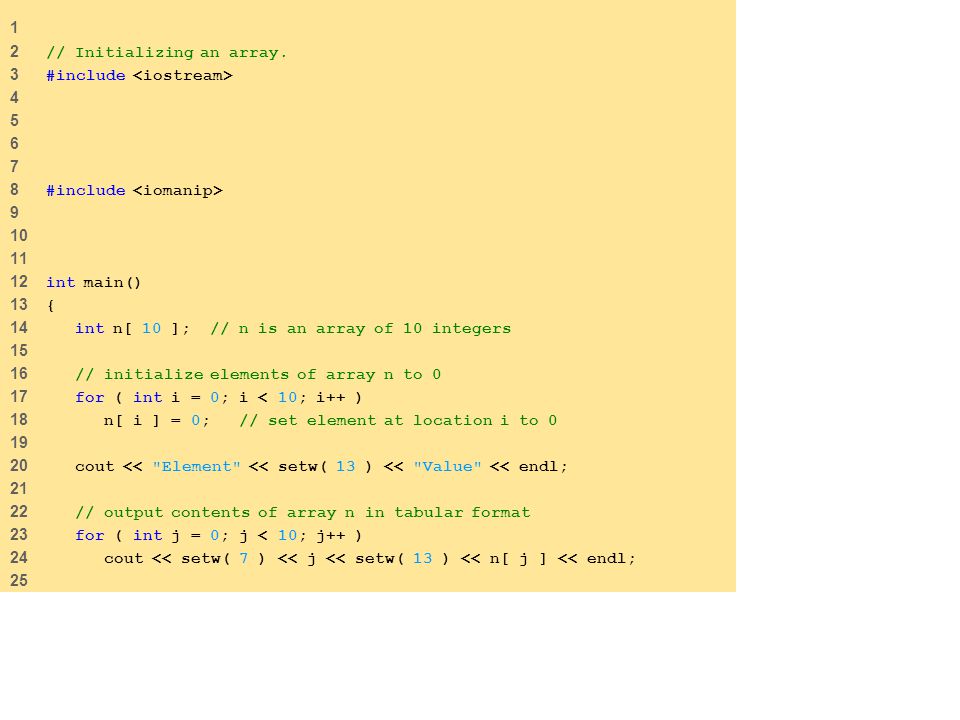Screen dimensions: 960x720
Task: Click 'endl;' at end of line 20
Action: [543, 467]
